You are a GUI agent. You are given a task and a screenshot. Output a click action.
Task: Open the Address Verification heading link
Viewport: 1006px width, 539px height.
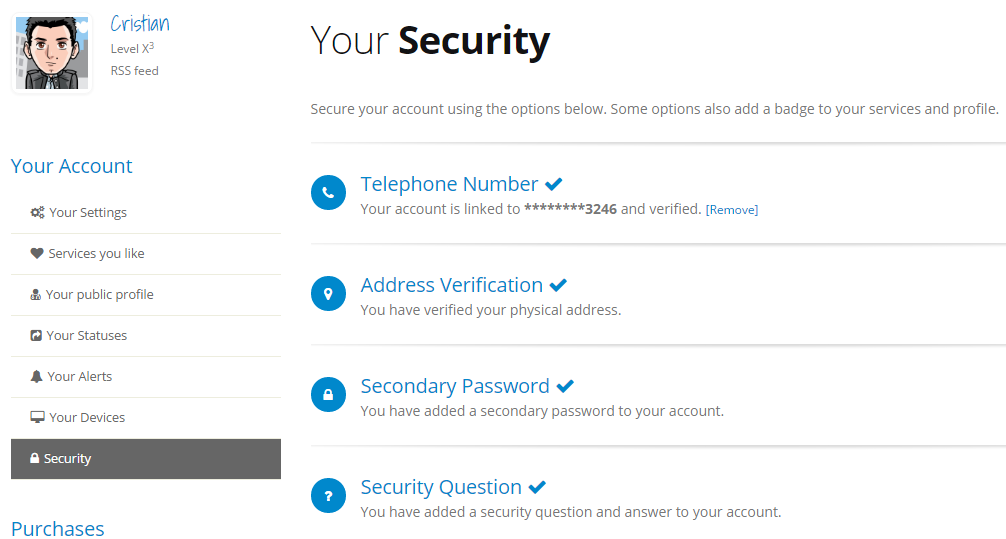tap(451, 285)
